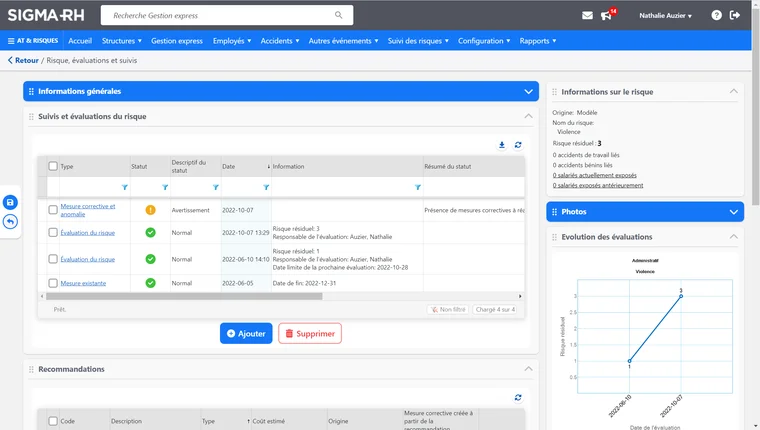Click the Recherche Gestion express search field

tap(227, 15)
